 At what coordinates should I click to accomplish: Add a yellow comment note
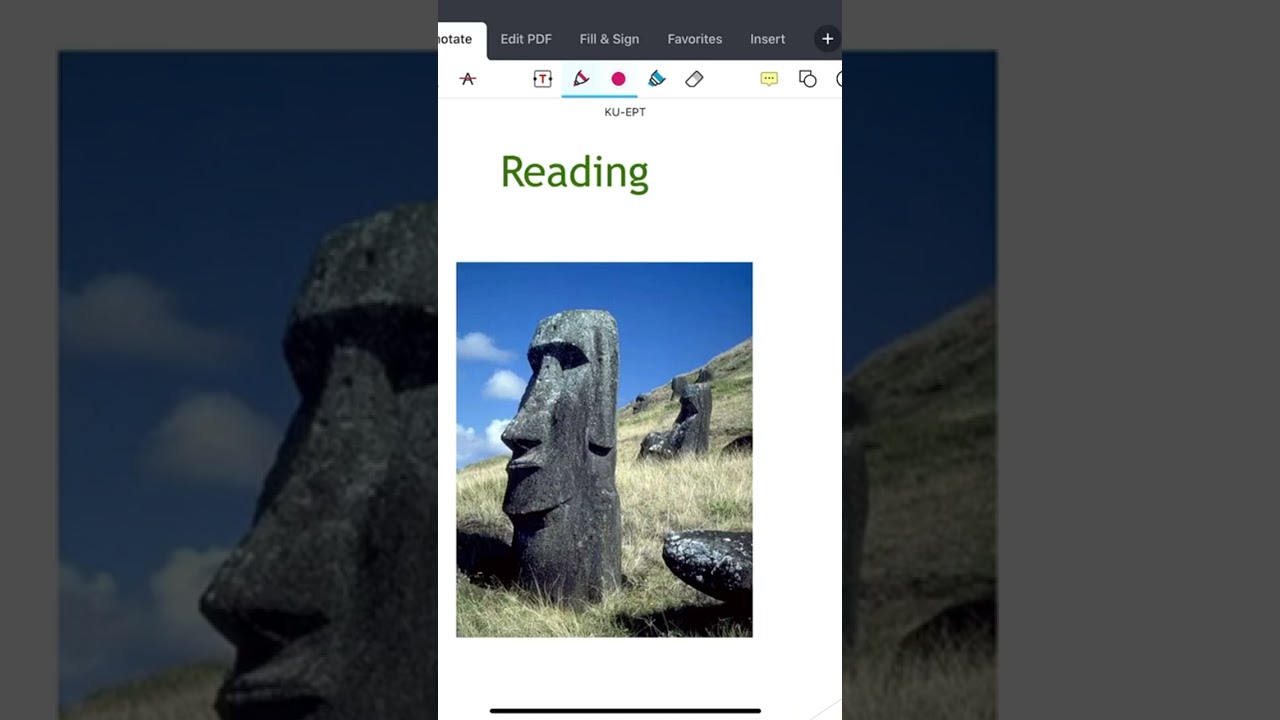pos(769,79)
